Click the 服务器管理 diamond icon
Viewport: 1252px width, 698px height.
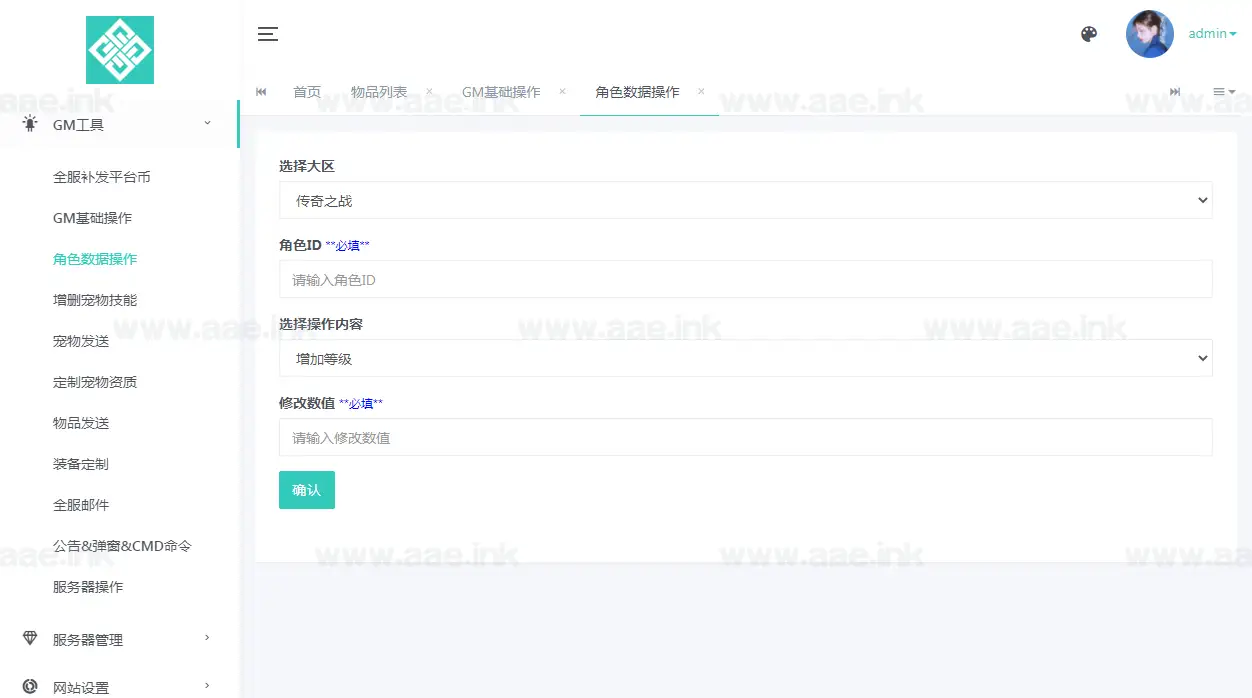click(x=30, y=639)
